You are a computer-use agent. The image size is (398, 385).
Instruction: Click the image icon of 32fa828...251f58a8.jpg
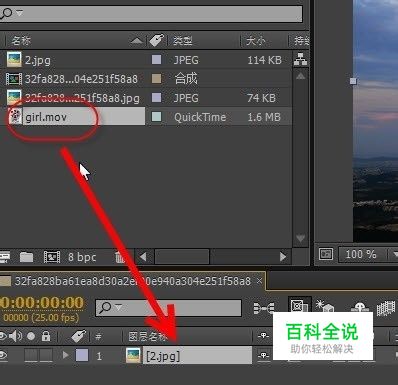click(x=14, y=98)
